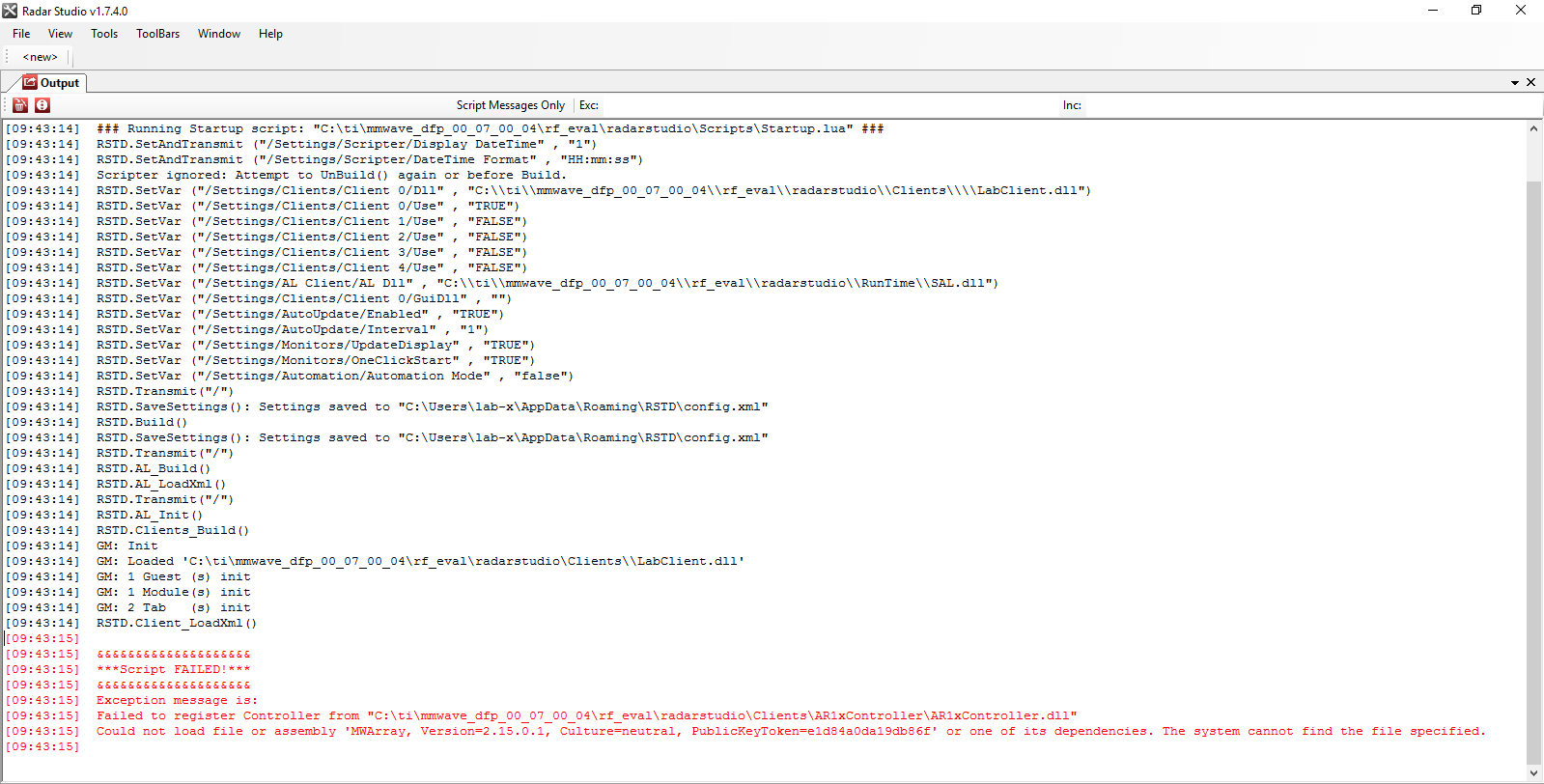Click the SetVar 'Automation Mode' false line
The height and width of the screenshot is (784, 1544).
335,376
